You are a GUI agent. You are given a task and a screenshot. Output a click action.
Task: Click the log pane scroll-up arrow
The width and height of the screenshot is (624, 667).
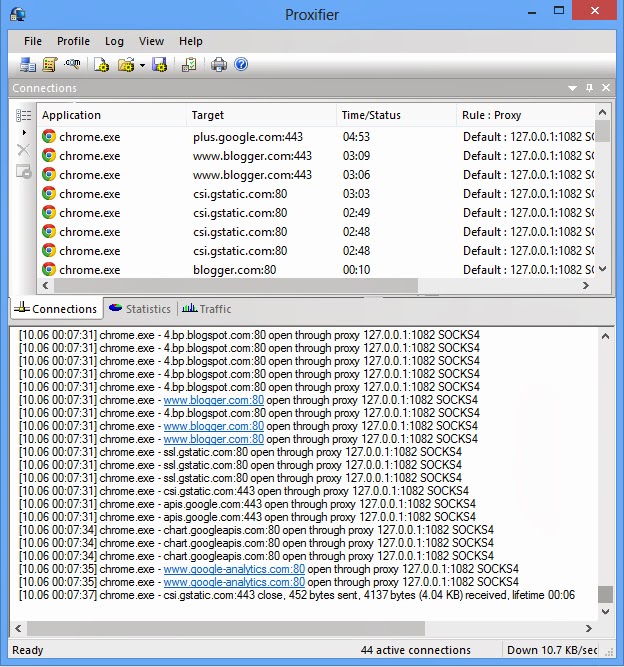pyautogui.click(x=606, y=336)
